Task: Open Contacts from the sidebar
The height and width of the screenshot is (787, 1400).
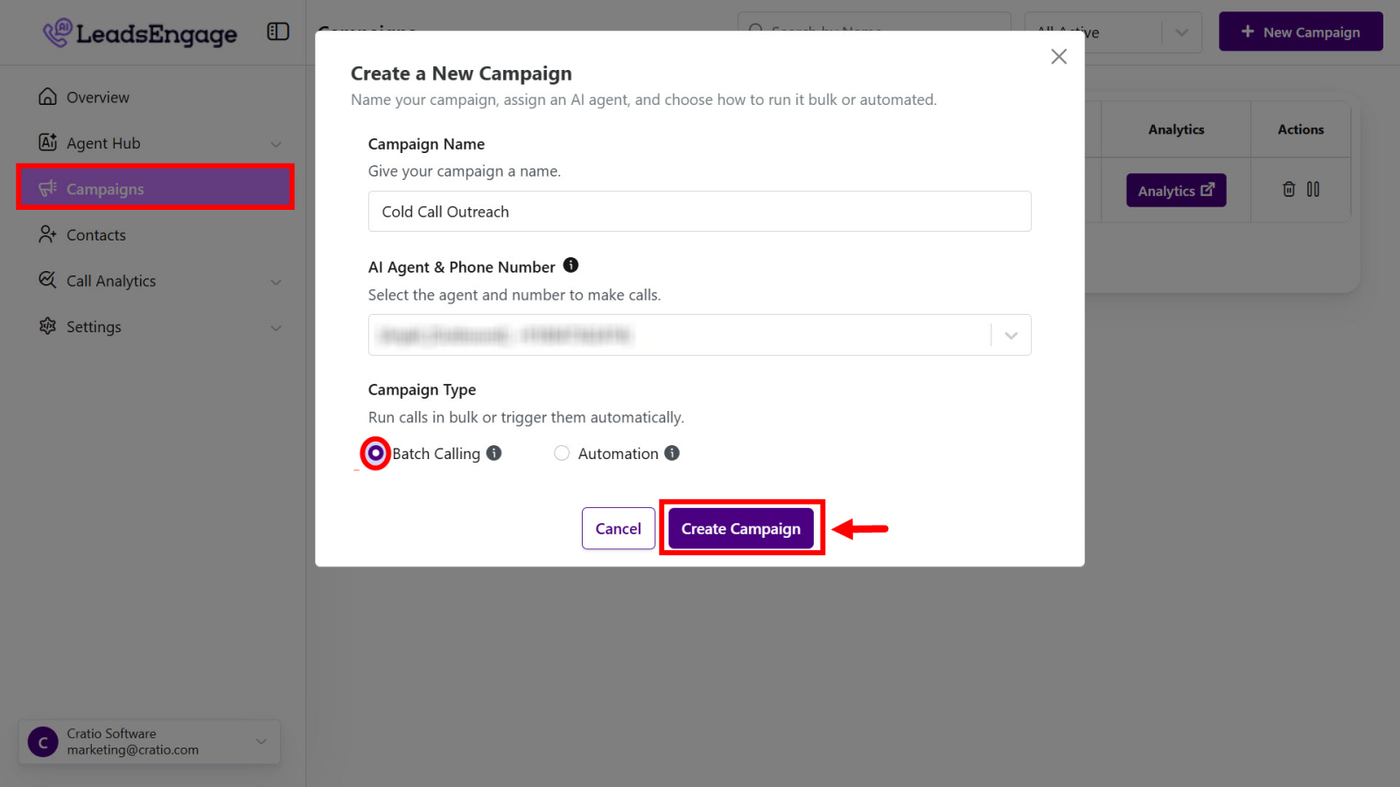Action: coord(96,235)
